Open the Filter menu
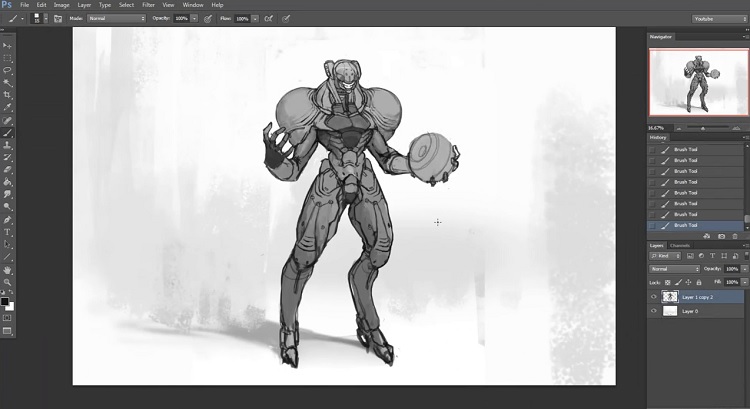This screenshot has width=750, height=409. [x=148, y=5]
